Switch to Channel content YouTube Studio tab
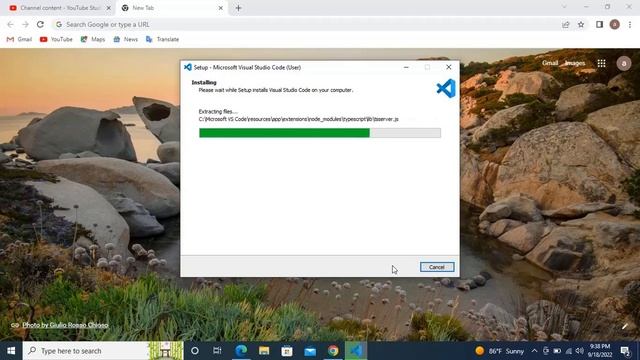Screen dimensions: 640x360 [60, 8]
